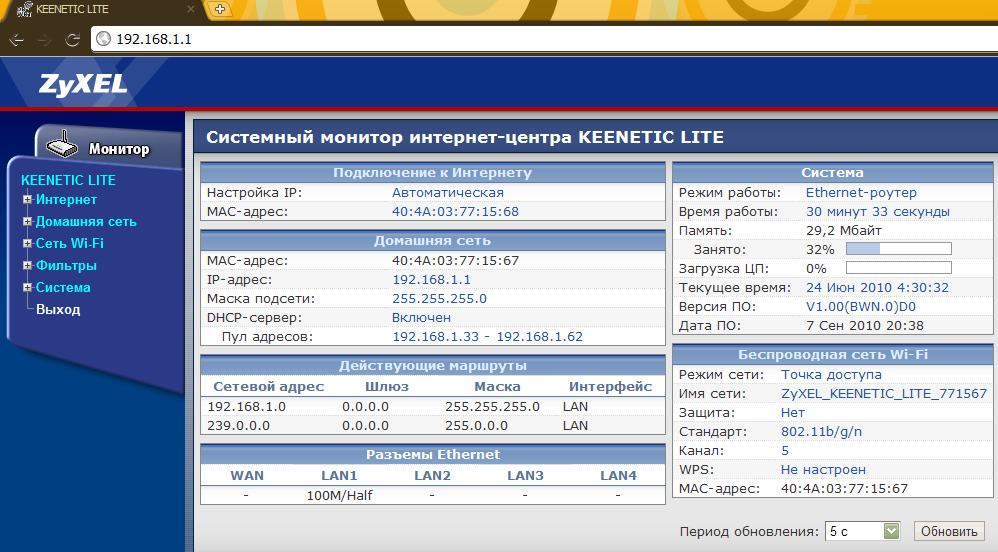The height and width of the screenshot is (552, 998).
Task: Open a new tab with the plus button
Action: [220, 9]
